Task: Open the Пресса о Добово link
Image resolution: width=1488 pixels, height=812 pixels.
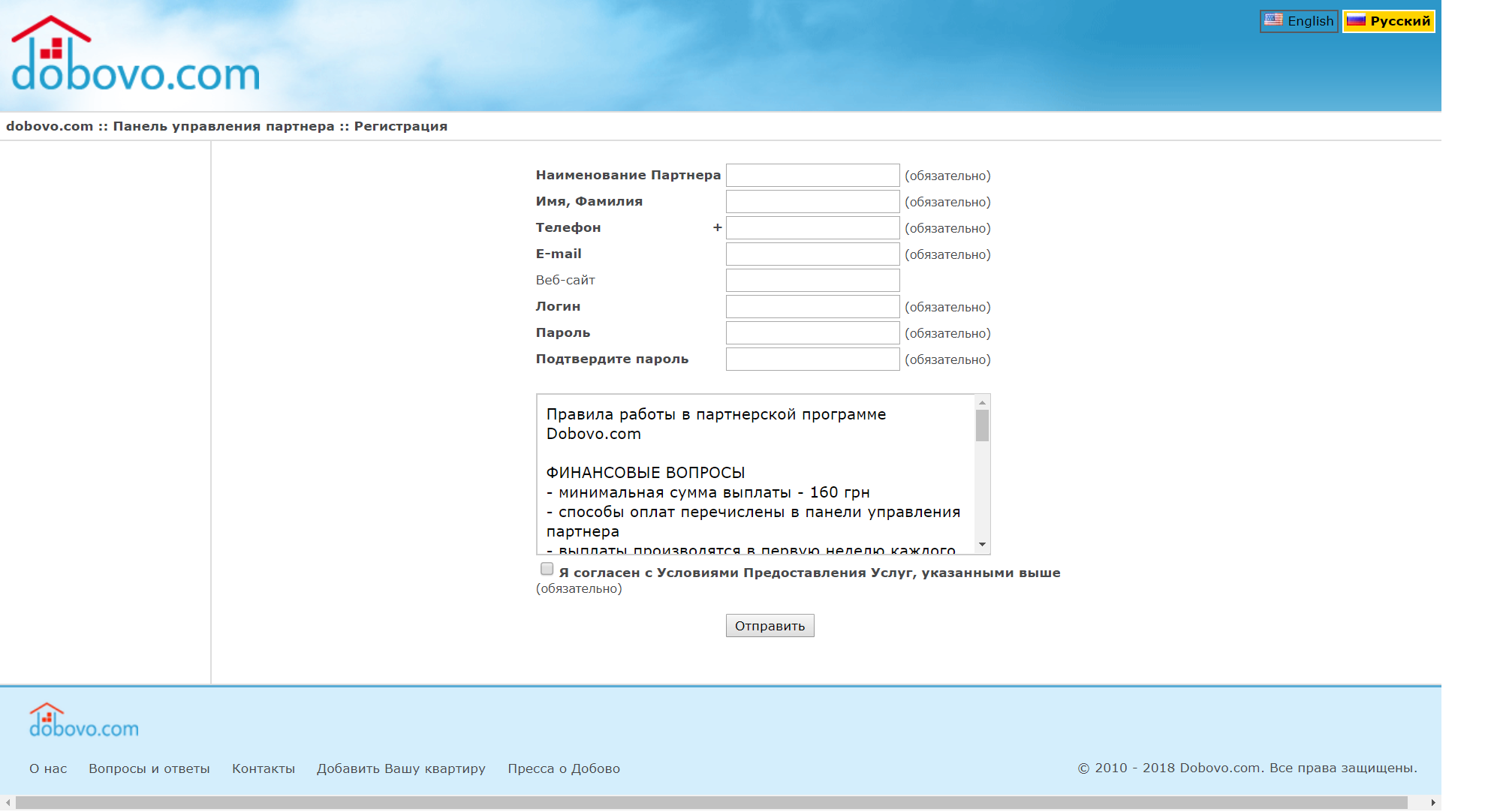Action: point(564,768)
